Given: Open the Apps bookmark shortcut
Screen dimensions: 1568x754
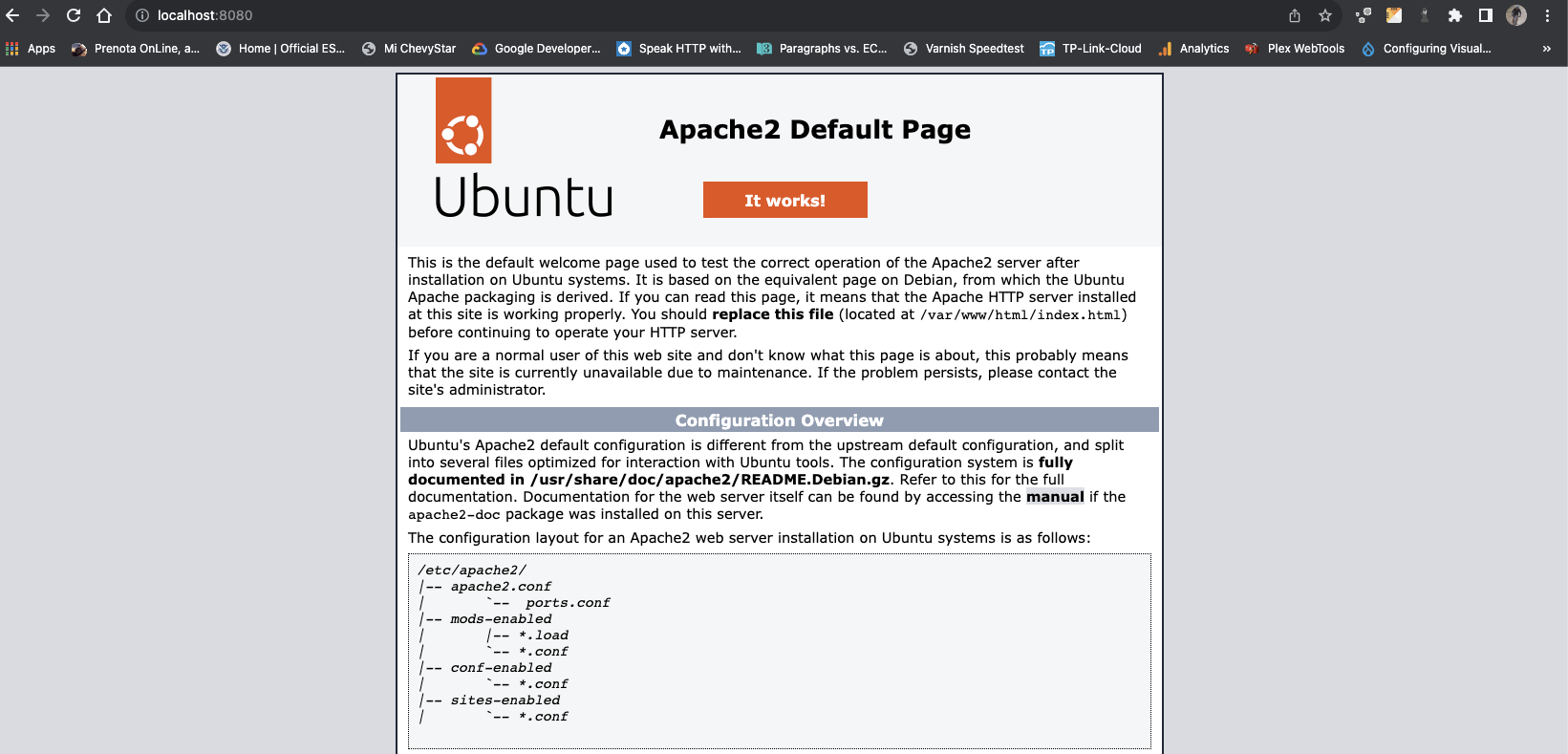Looking at the screenshot, I should point(31,49).
